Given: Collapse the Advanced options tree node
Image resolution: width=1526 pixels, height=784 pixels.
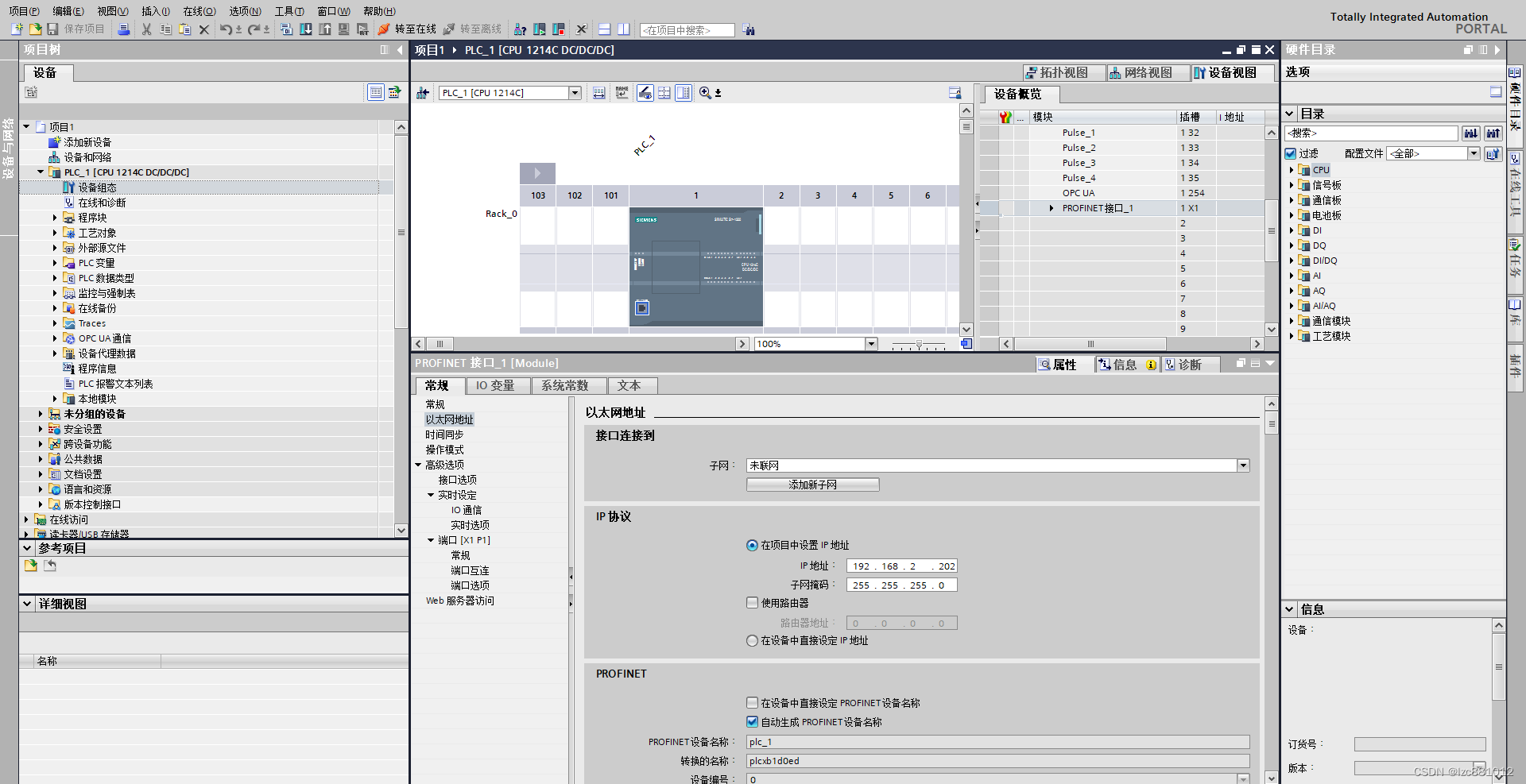Looking at the screenshot, I should point(418,465).
